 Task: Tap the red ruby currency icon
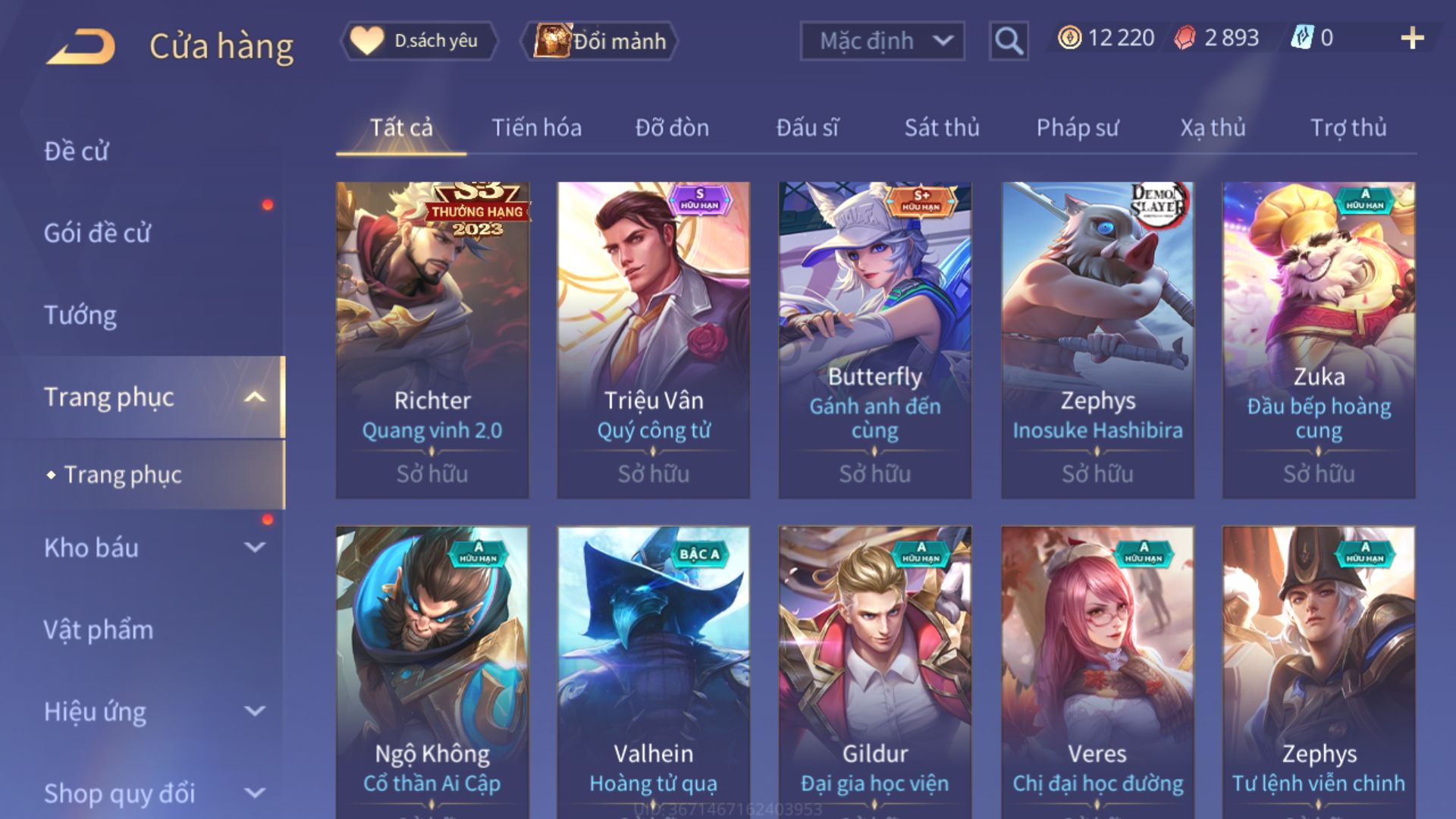tap(1185, 38)
